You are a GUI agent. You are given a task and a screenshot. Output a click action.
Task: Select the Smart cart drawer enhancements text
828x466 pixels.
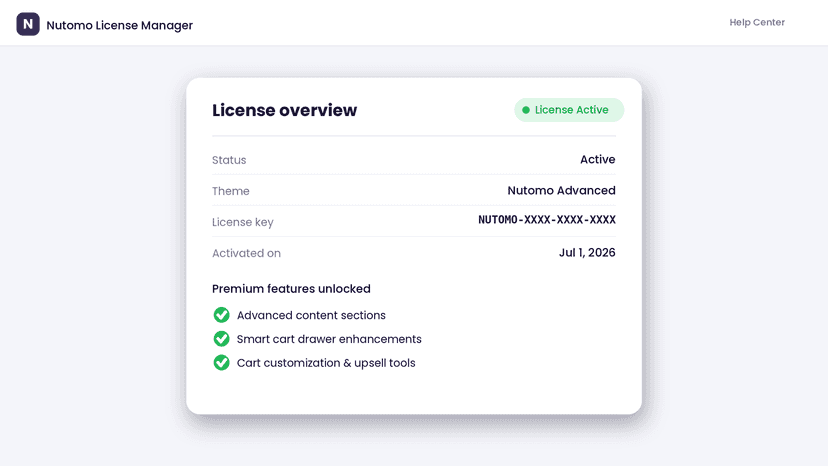[329, 339]
